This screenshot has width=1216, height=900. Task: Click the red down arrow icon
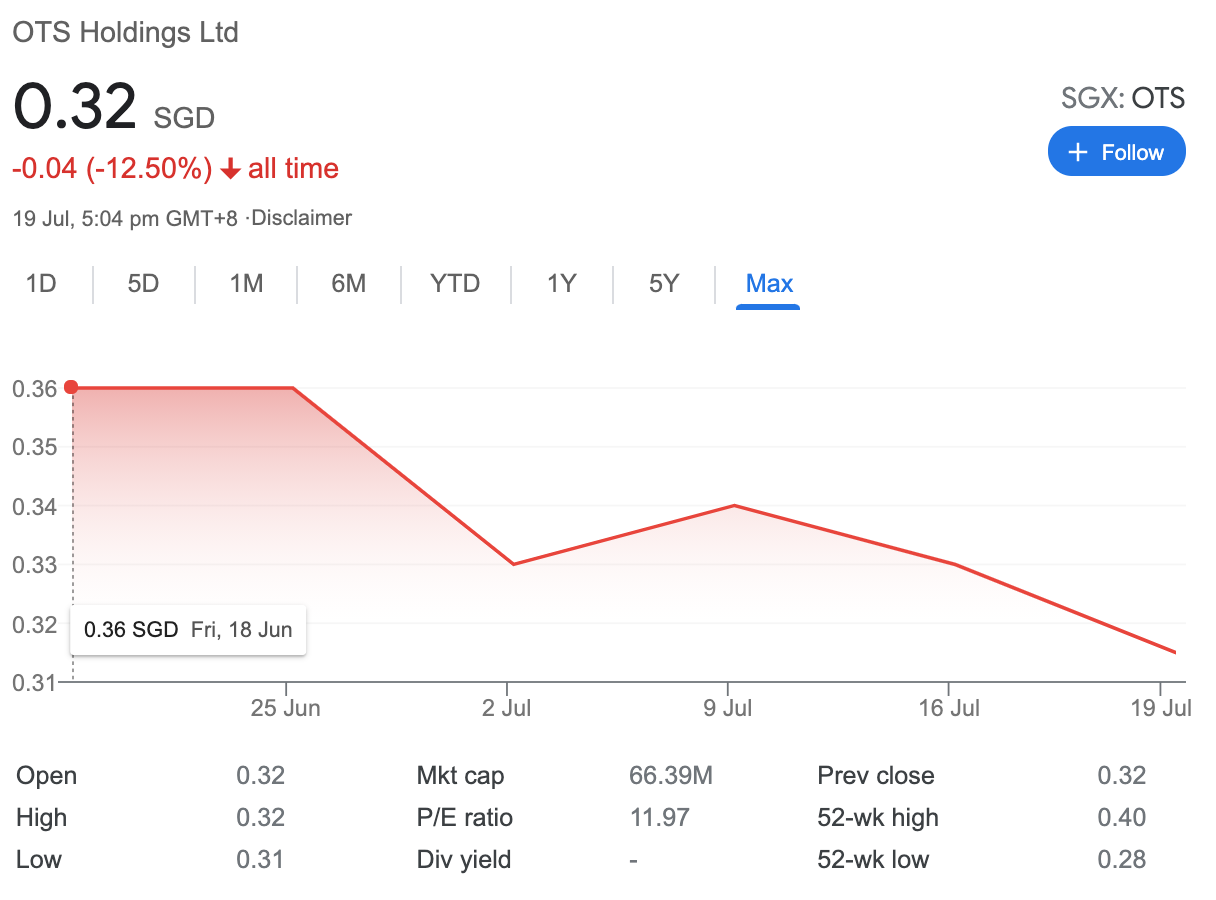(x=230, y=170)
